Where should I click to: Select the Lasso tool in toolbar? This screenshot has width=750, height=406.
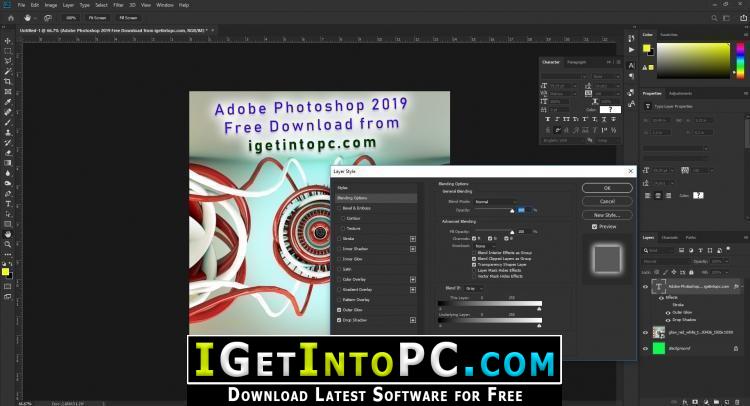8,61
